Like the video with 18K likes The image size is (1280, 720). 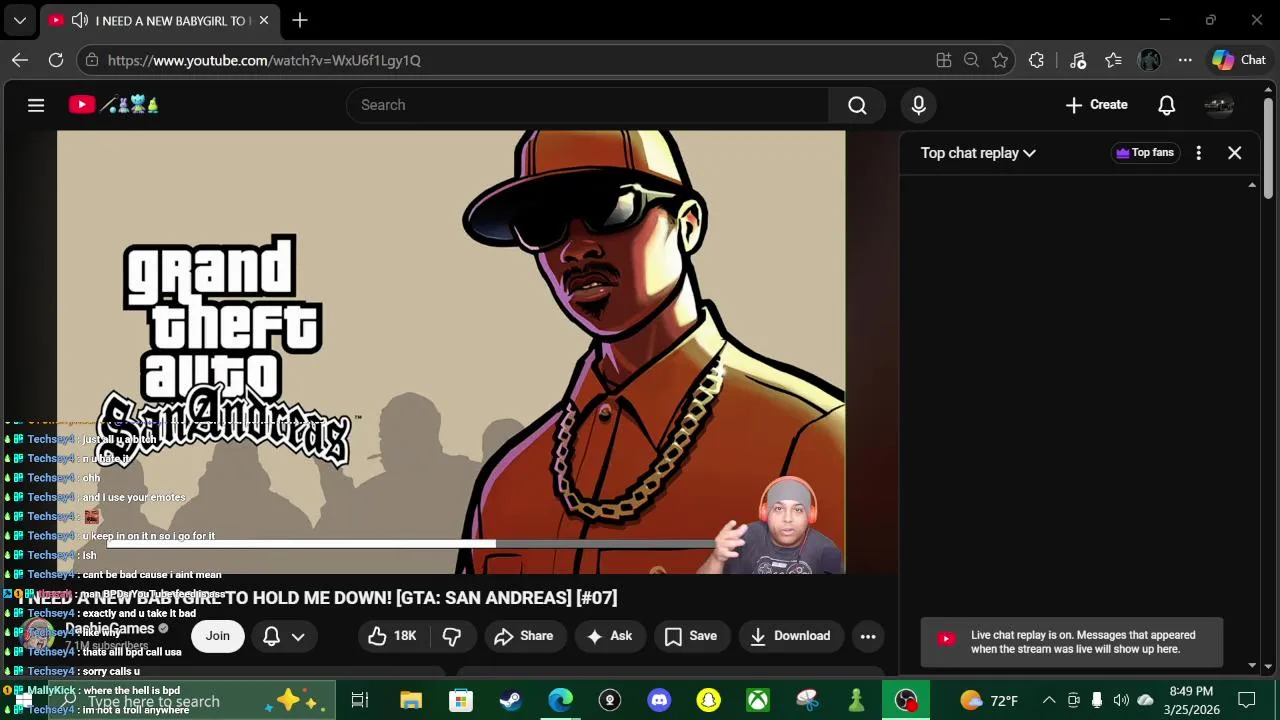[392, 636]
